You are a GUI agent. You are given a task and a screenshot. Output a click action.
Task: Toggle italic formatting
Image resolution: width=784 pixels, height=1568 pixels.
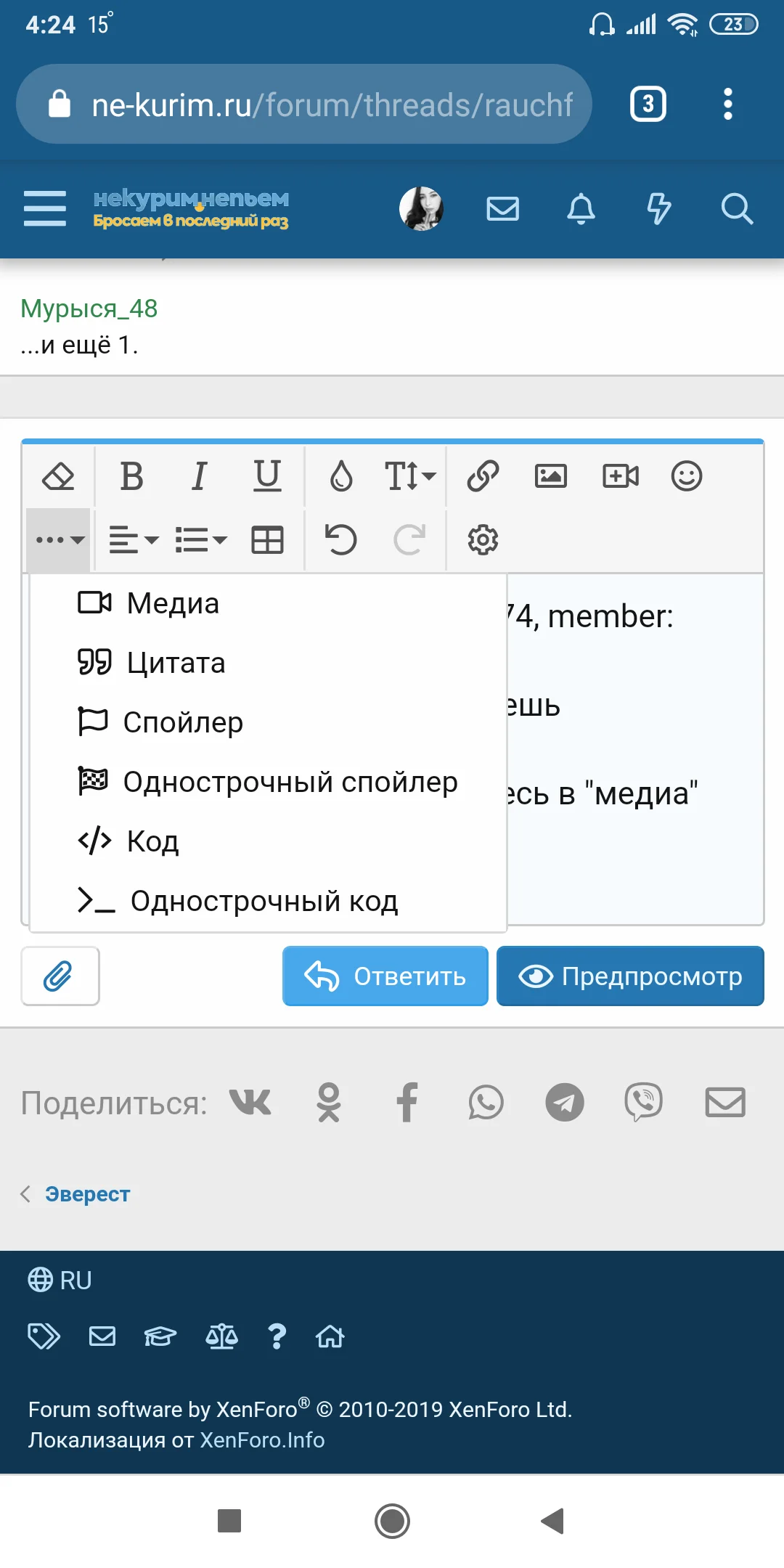[x=199, y=477]
